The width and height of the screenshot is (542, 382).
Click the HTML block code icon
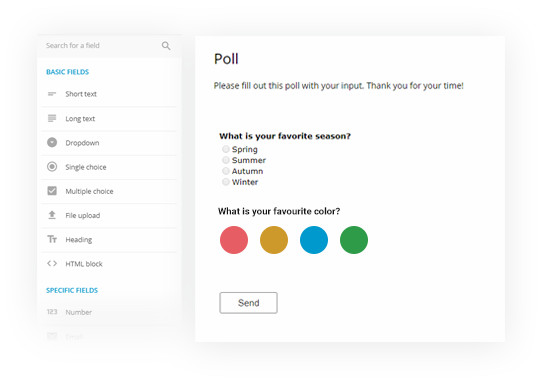pyautogui.click(x=52, y=263)
